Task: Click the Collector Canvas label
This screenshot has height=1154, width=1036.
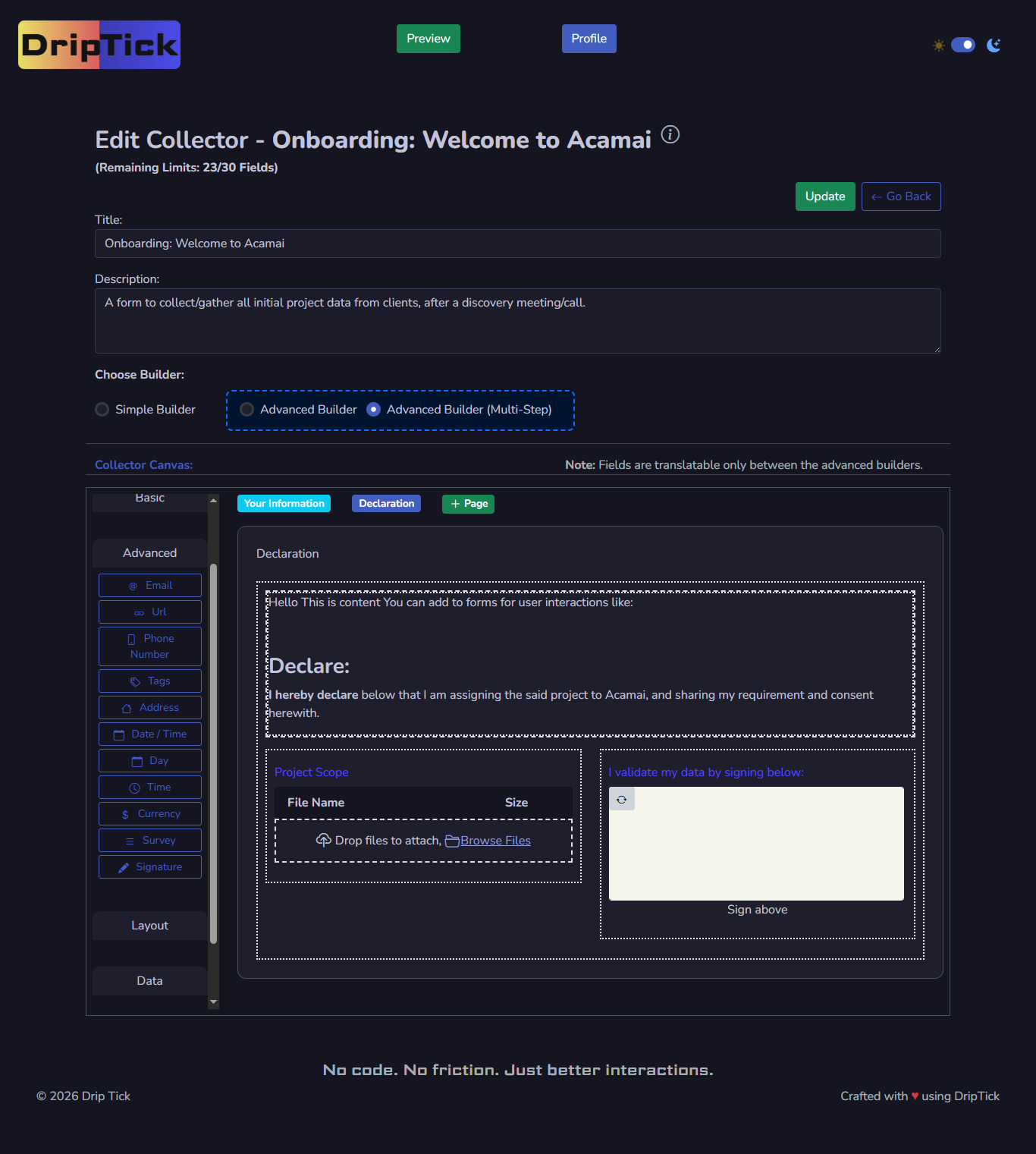Action: coord(144,465)
